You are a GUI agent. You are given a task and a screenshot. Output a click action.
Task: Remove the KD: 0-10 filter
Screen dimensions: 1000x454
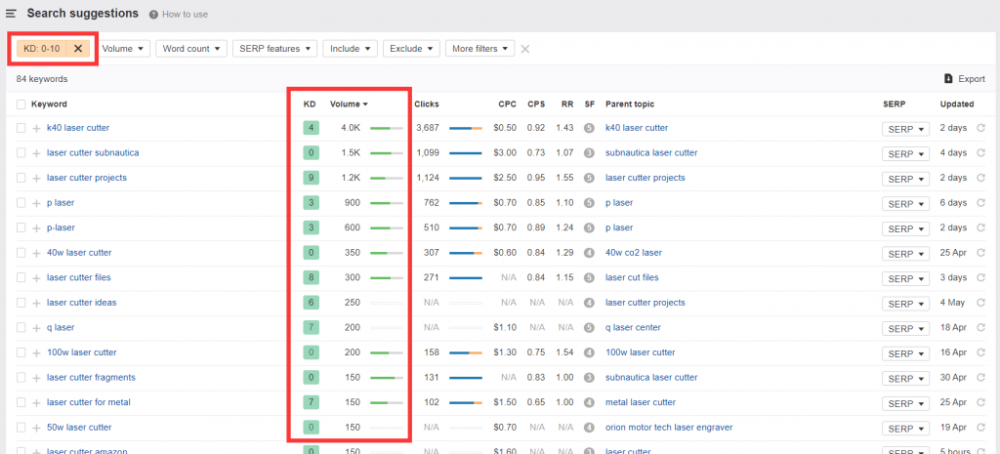(78, 48)
